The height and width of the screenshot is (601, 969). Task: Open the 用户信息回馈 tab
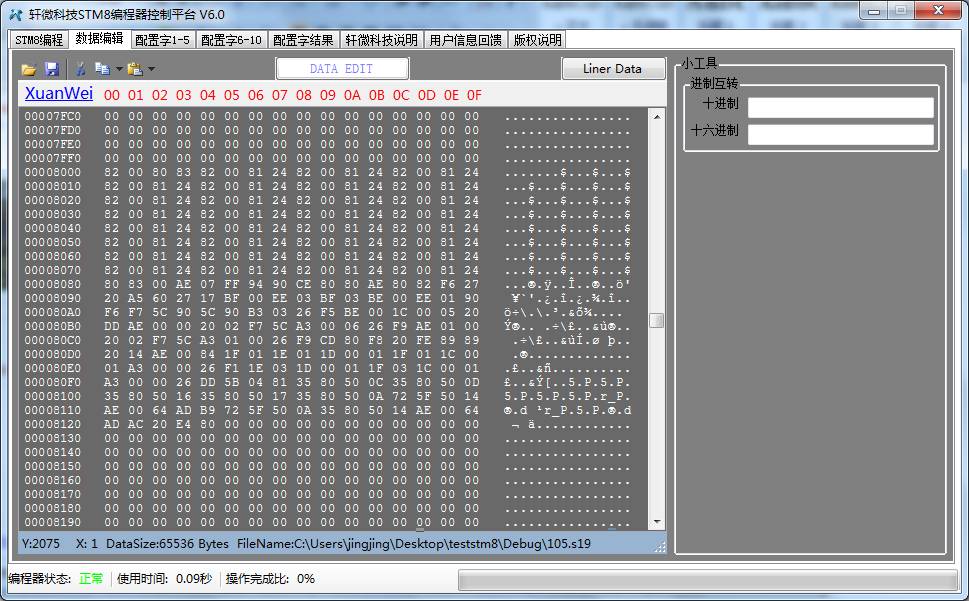(465, 40)
